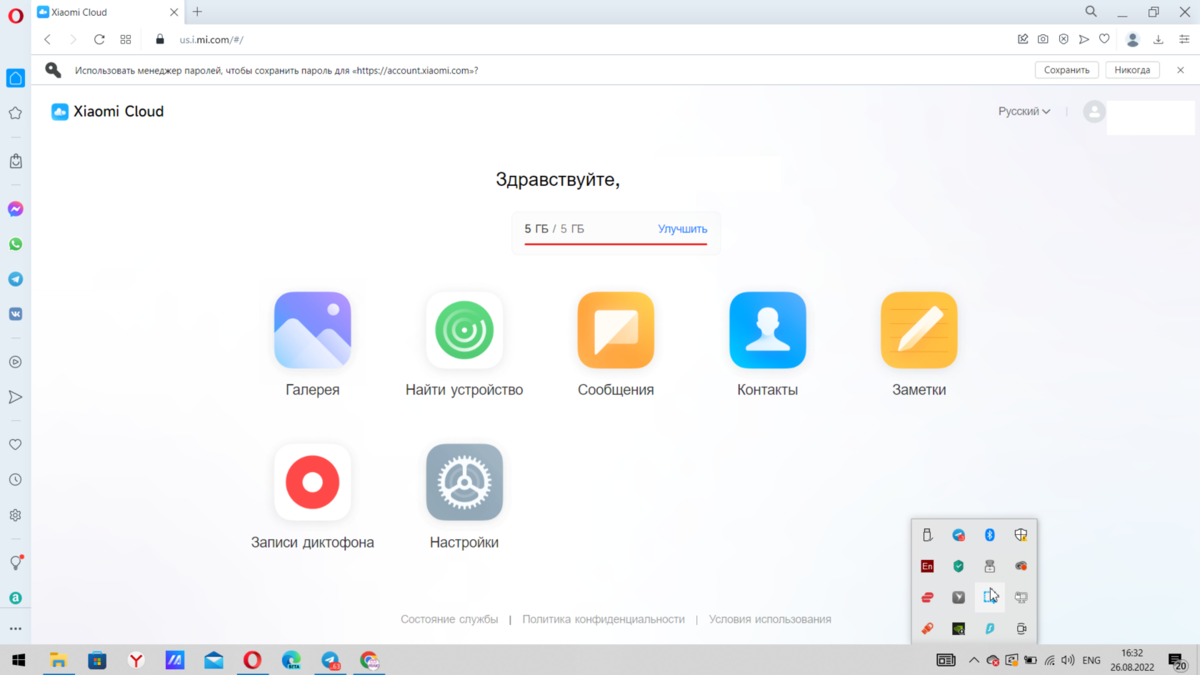Reload the current page
The height and width of the screenshot is (675, 1200).
pos(99,40)
